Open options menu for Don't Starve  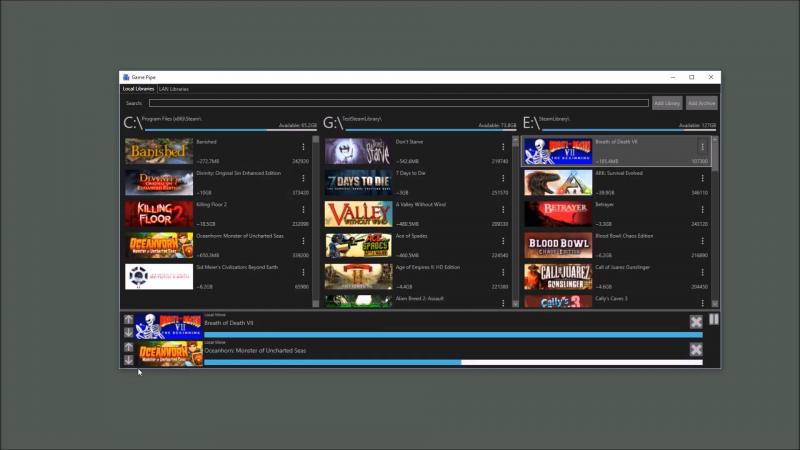[x=503, y=147]
